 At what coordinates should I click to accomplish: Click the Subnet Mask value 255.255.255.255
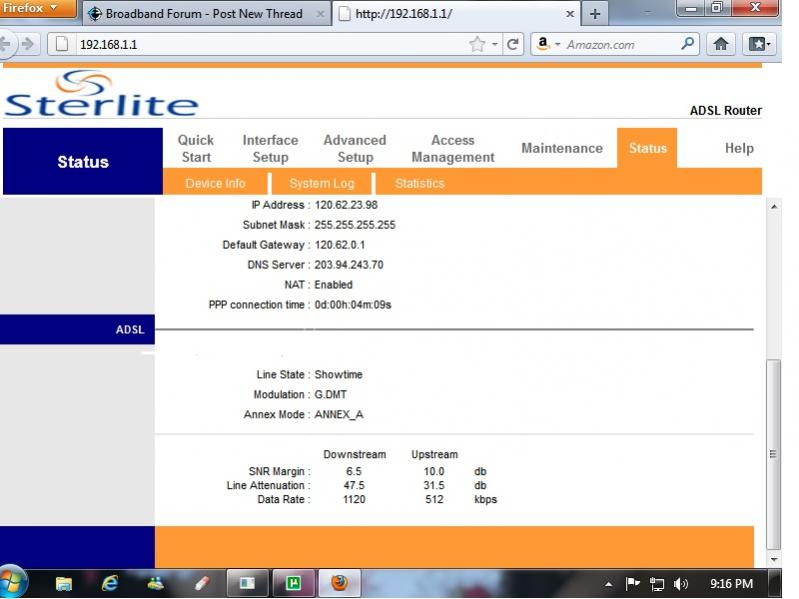coord(355,225)
